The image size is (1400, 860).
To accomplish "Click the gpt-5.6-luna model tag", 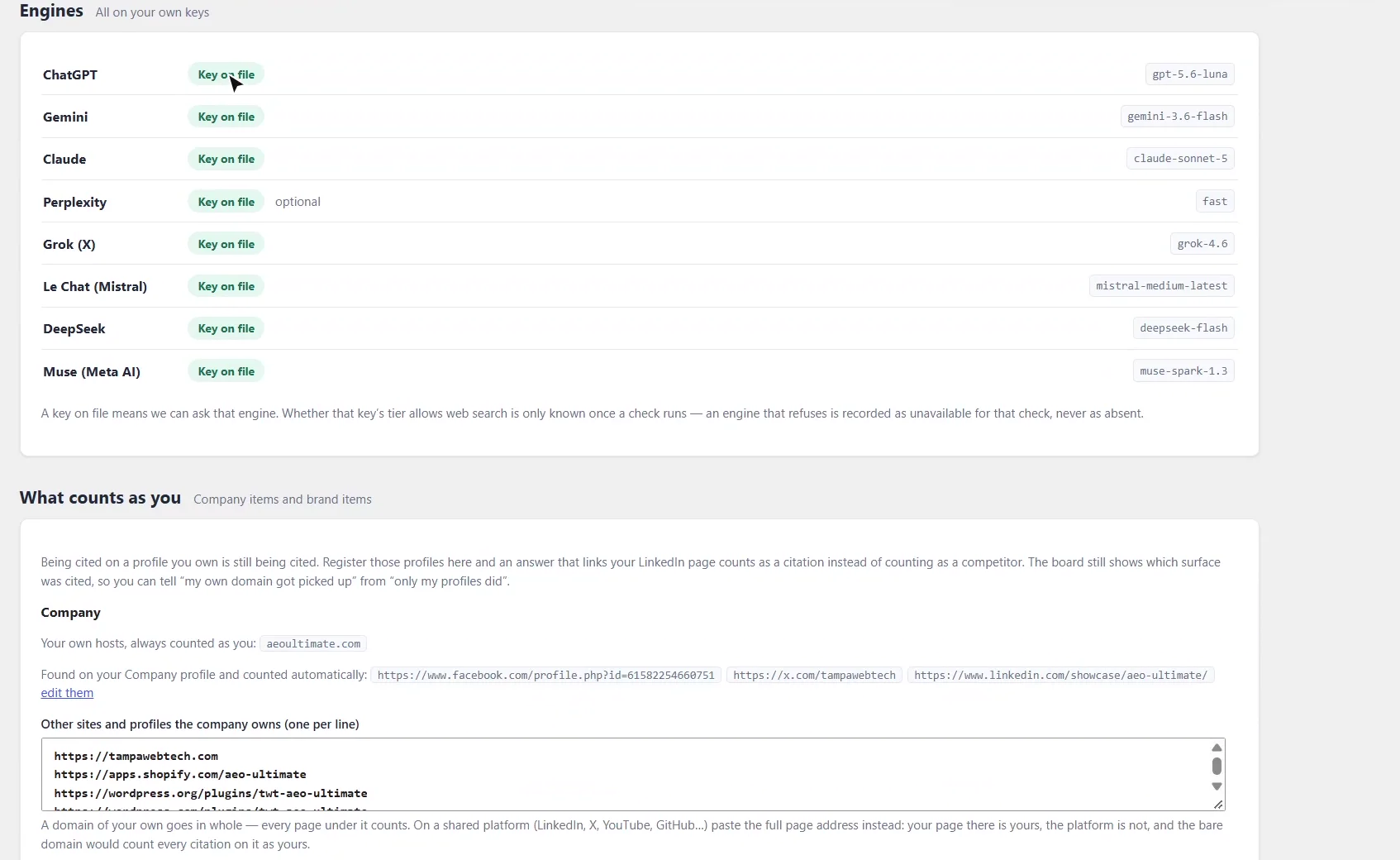I will (x=1189, y=74).
